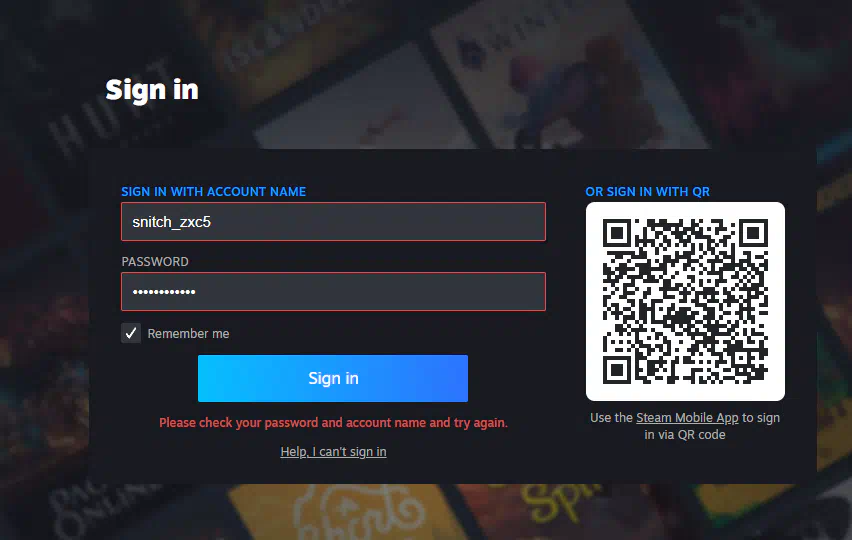
Task: Click the center of the QR code
Action: coord(685,302)
